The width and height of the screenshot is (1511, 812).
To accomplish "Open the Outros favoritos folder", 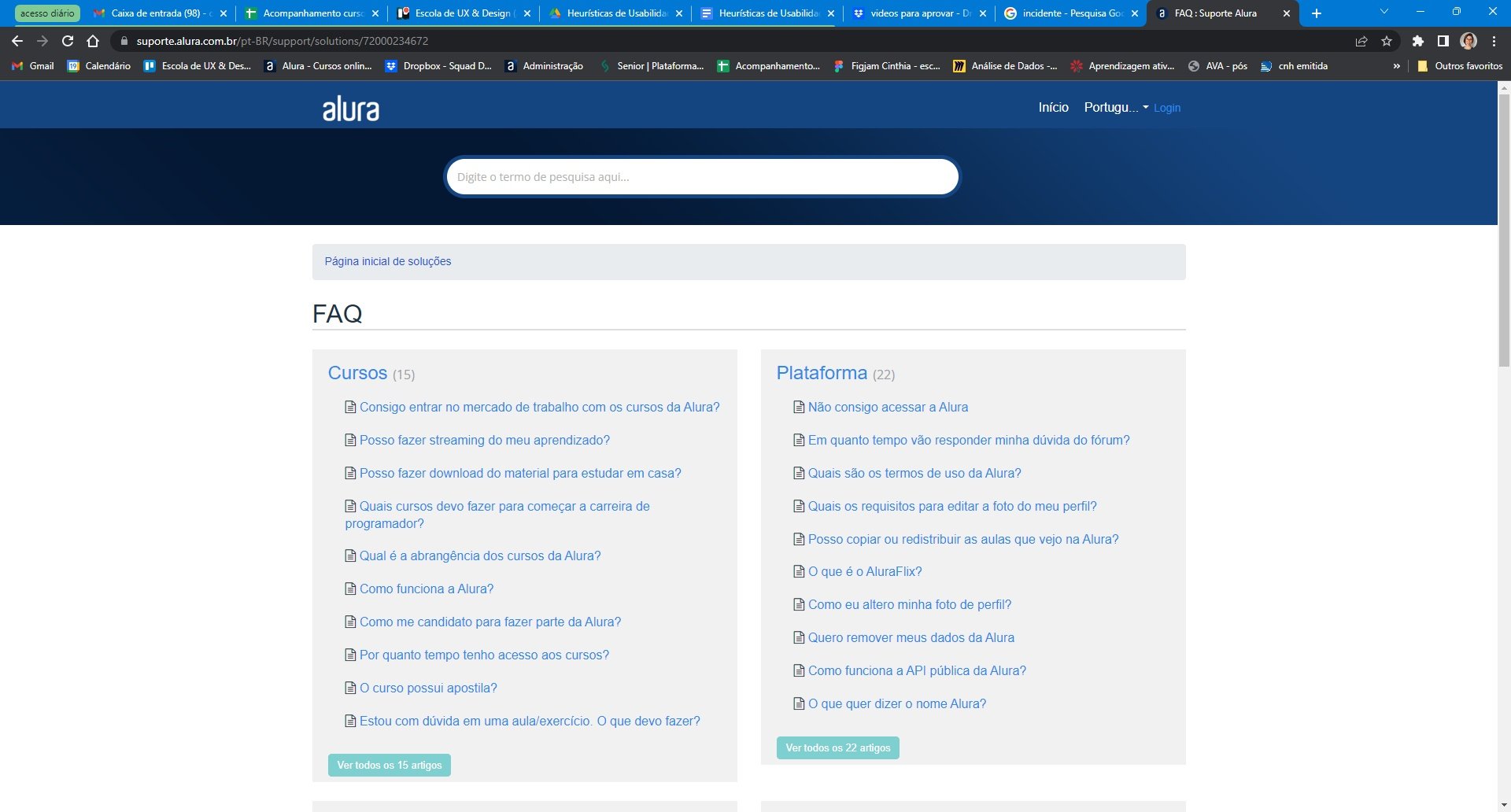I will pyautogui.click(x=1460, y=66).
